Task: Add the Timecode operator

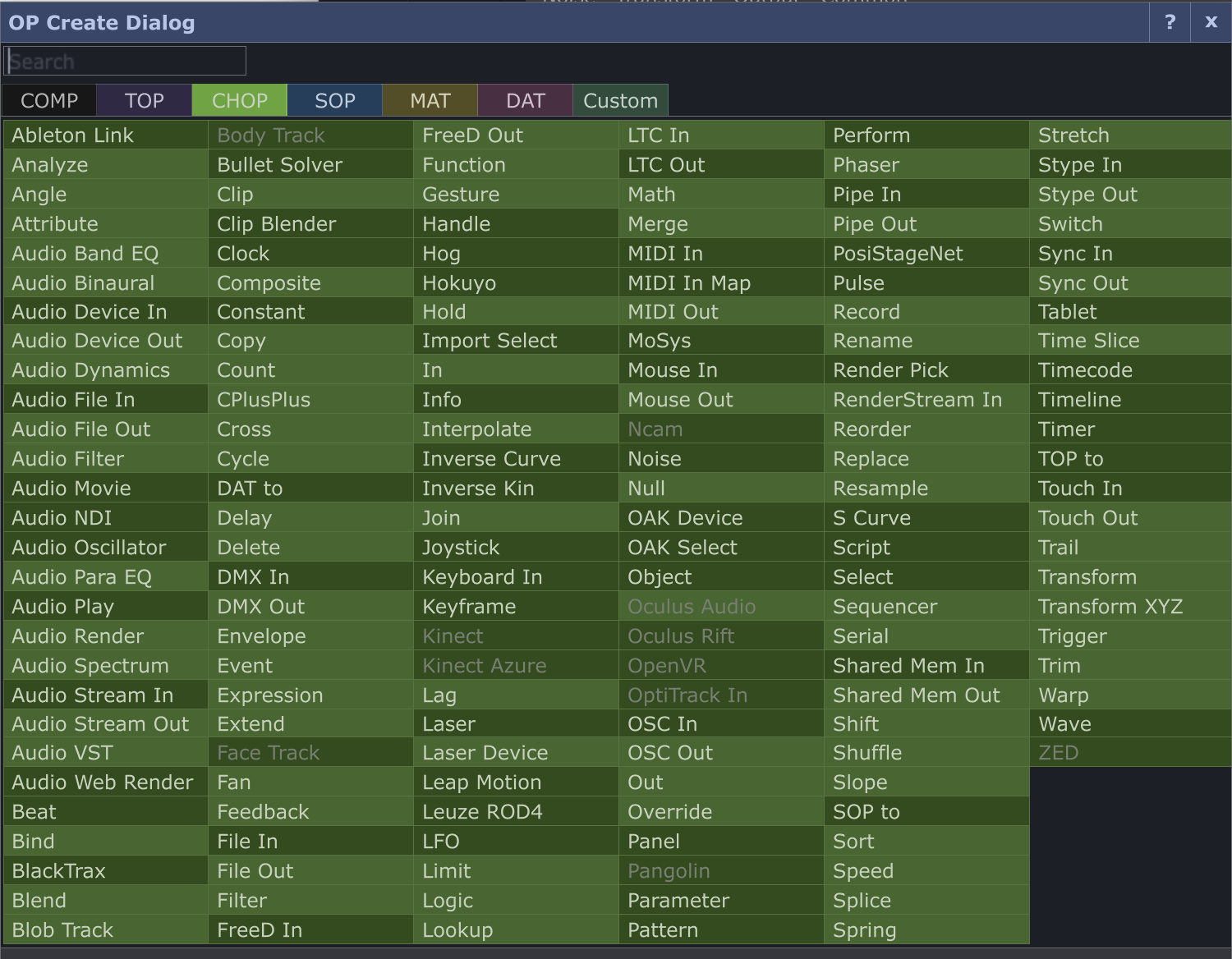Action: (1131, 370)
